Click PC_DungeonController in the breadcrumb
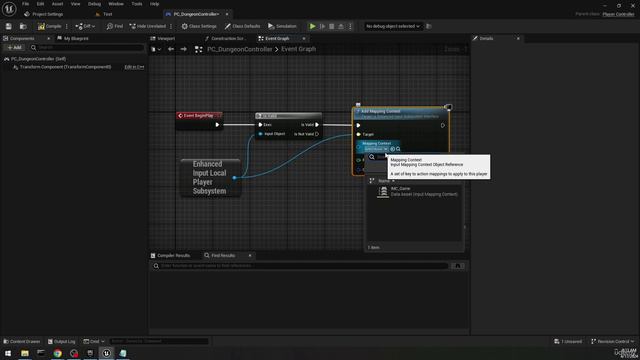 [x=240, y=49]
